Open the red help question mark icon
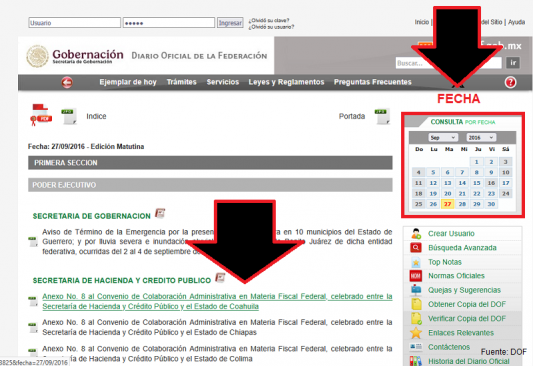Screen dimensions: 533x366 click(510, 82)
